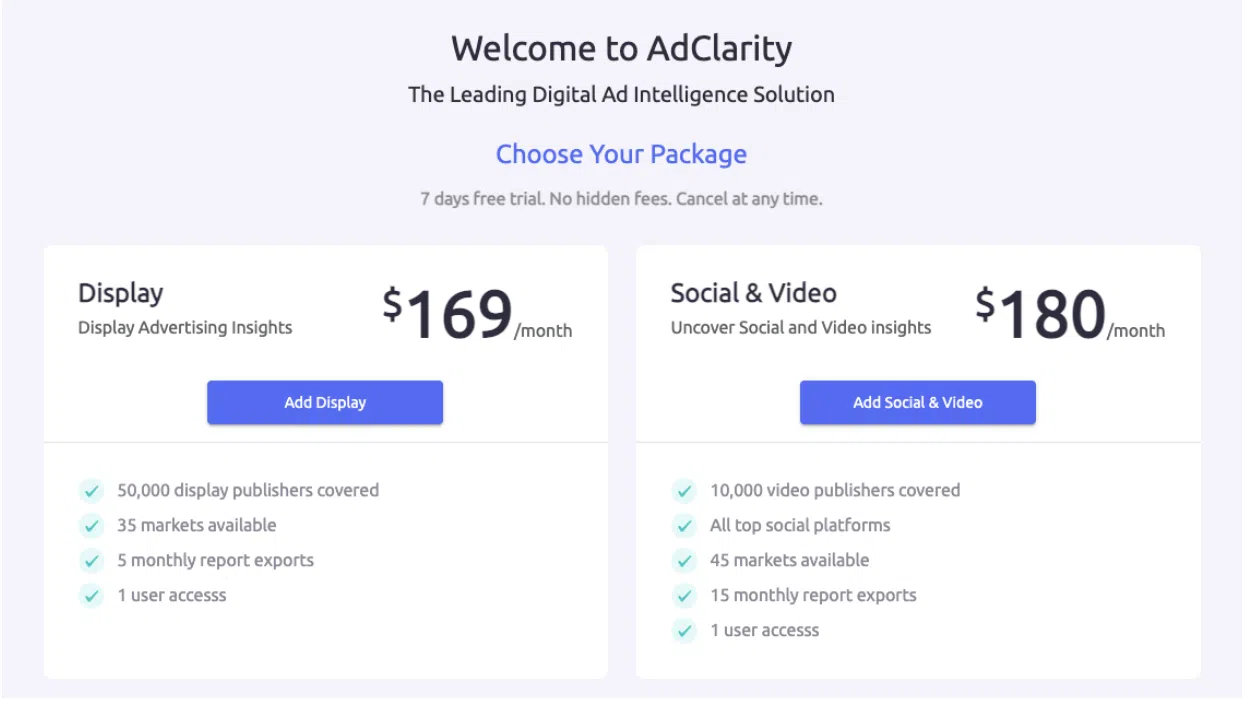Select checkmark next to All top social platforms

coord(684,526)
